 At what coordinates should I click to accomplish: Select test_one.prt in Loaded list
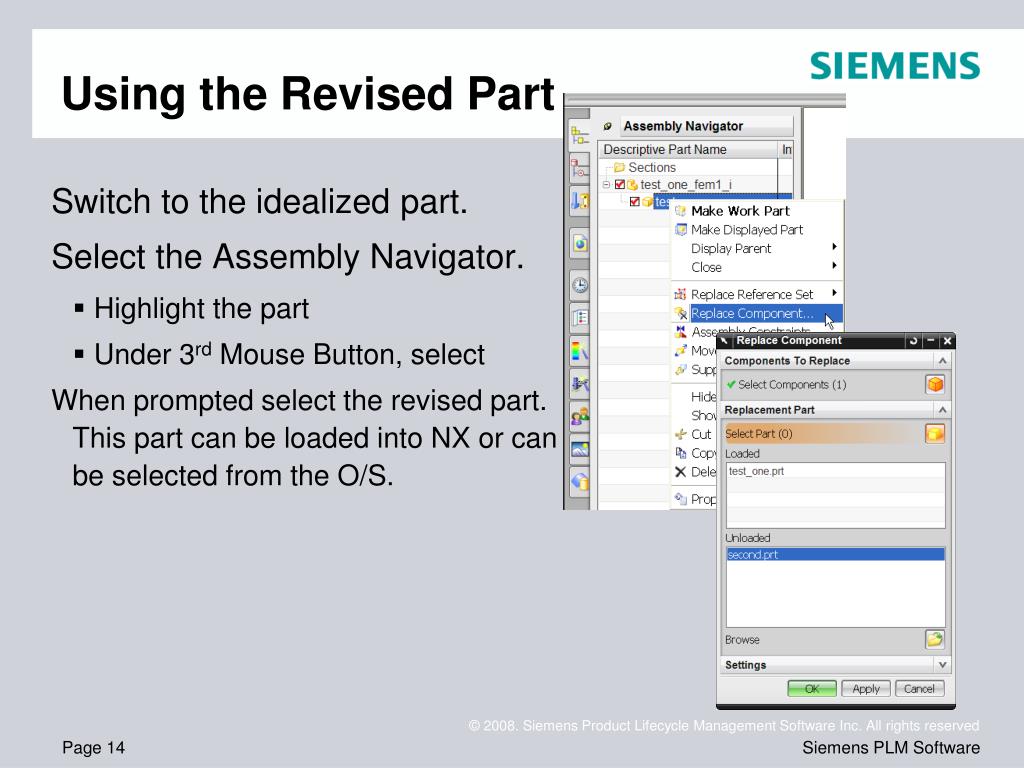coord(835,471)
